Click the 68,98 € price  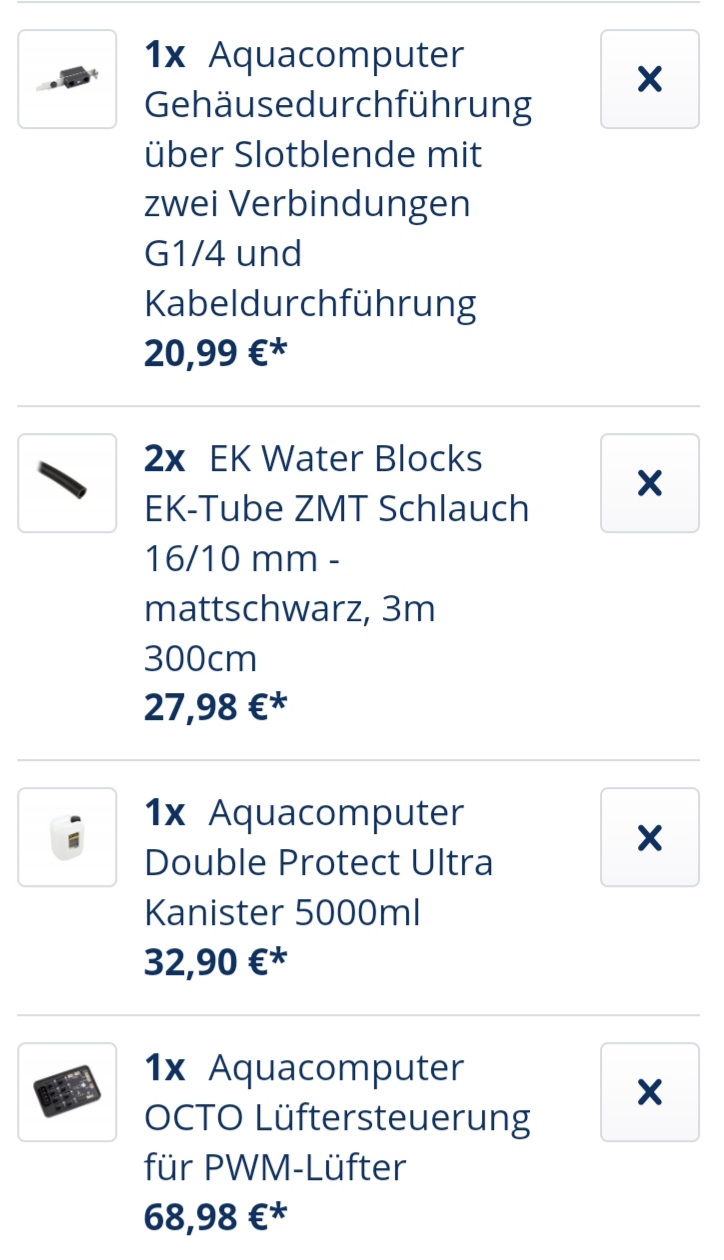(x=215, y=1216)
